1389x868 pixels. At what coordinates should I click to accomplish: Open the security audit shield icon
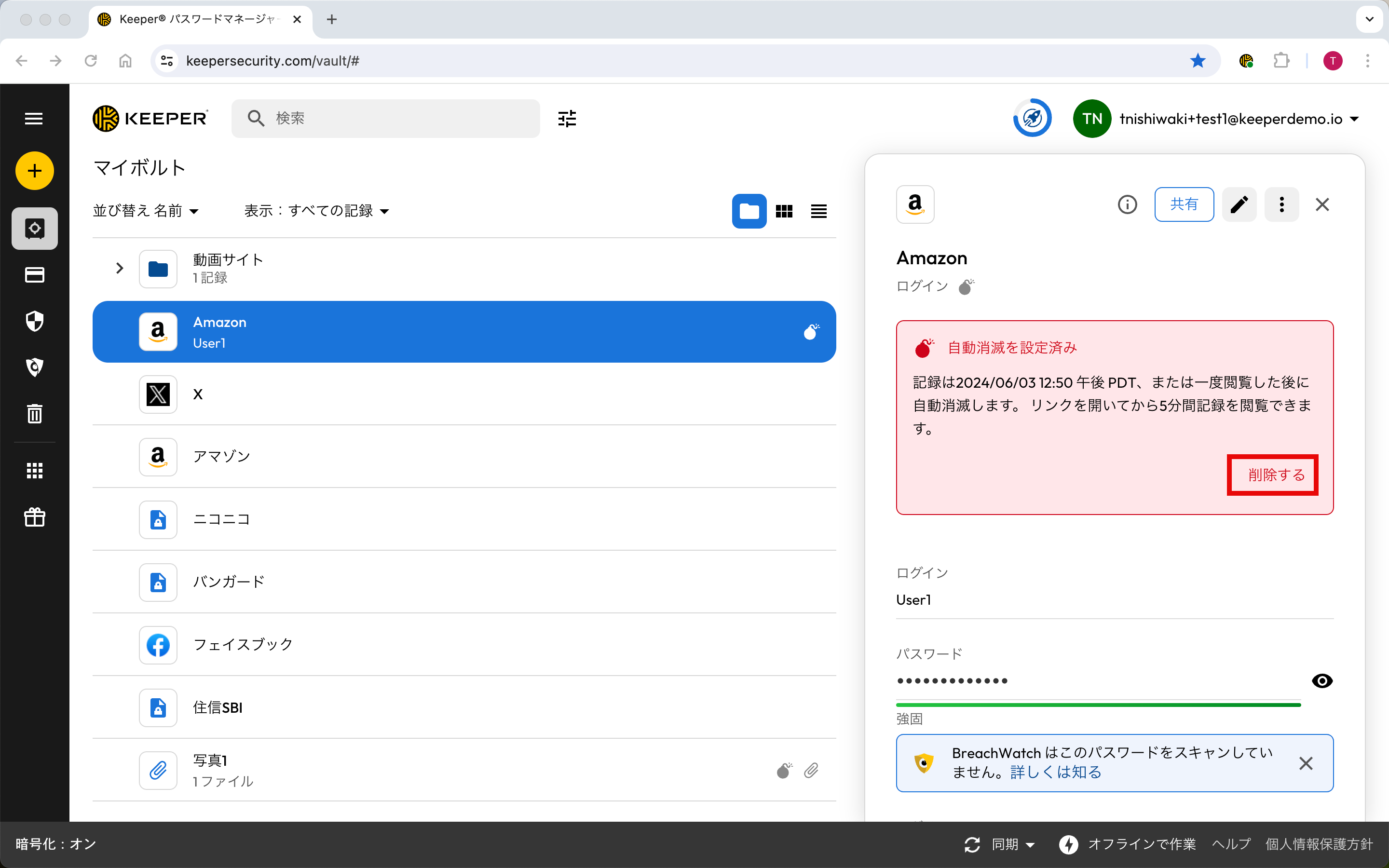click(x=34, y=321)
